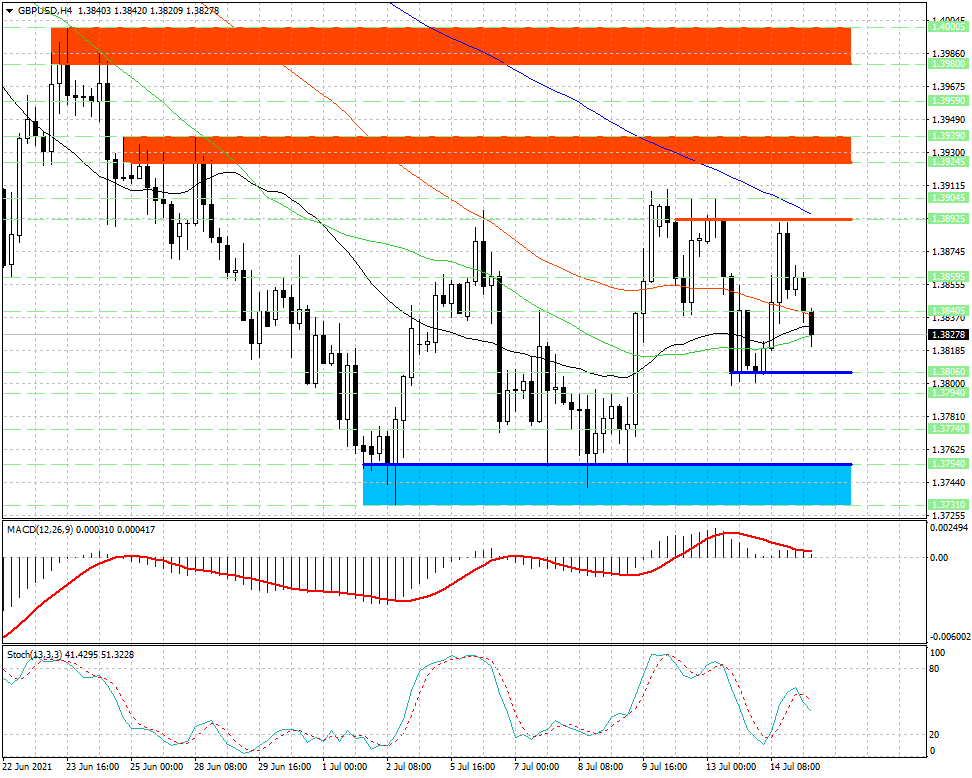Click the 2 Jul 08:00 time label
Image resolution: width=972 pixels, height=778 pixels.
(410, 767)
